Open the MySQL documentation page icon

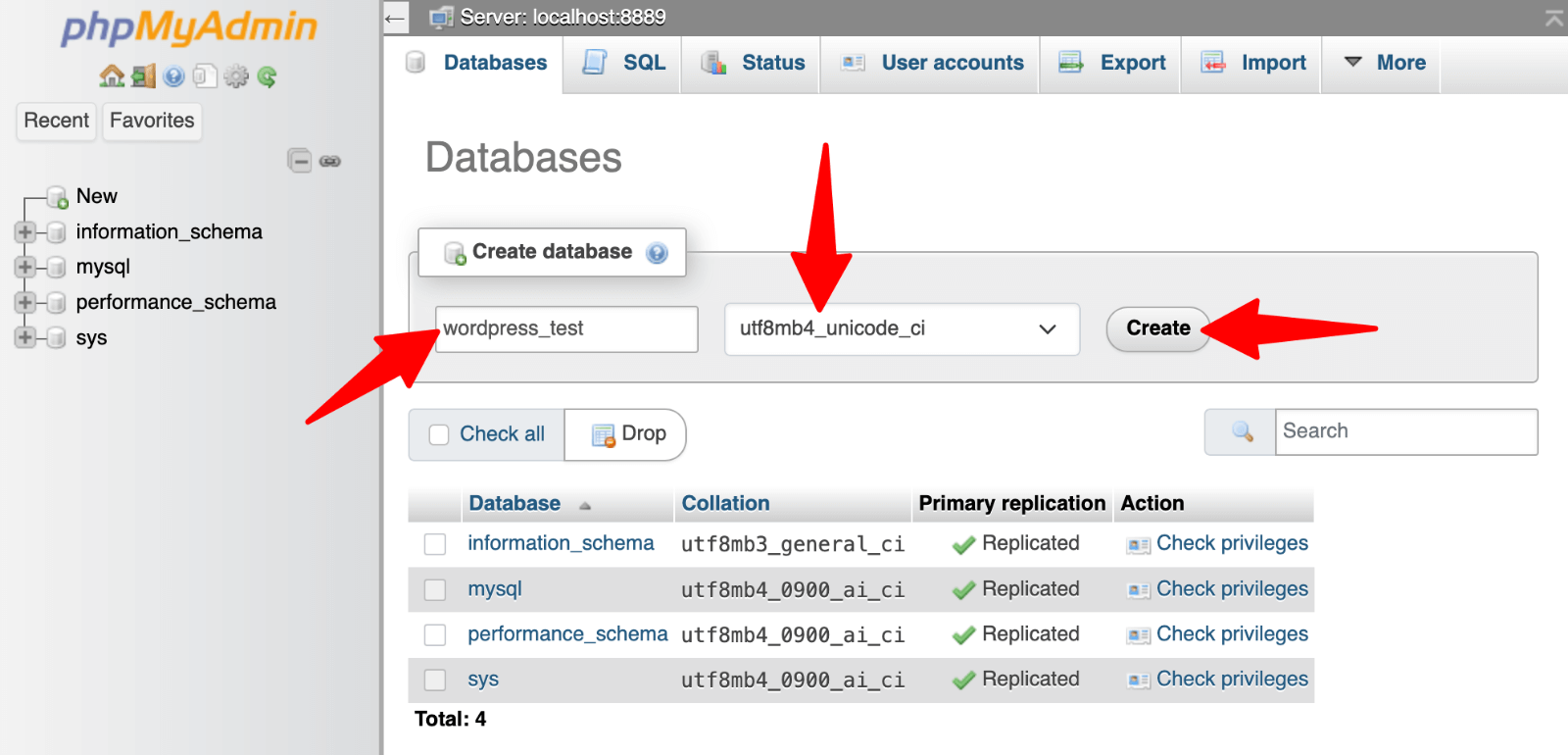point(205,76)
